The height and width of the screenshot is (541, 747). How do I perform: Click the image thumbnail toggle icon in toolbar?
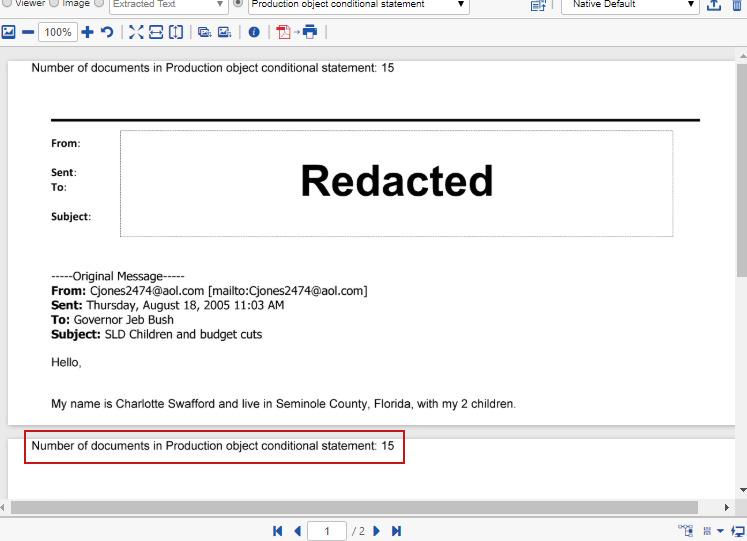[x=9, y=32]
